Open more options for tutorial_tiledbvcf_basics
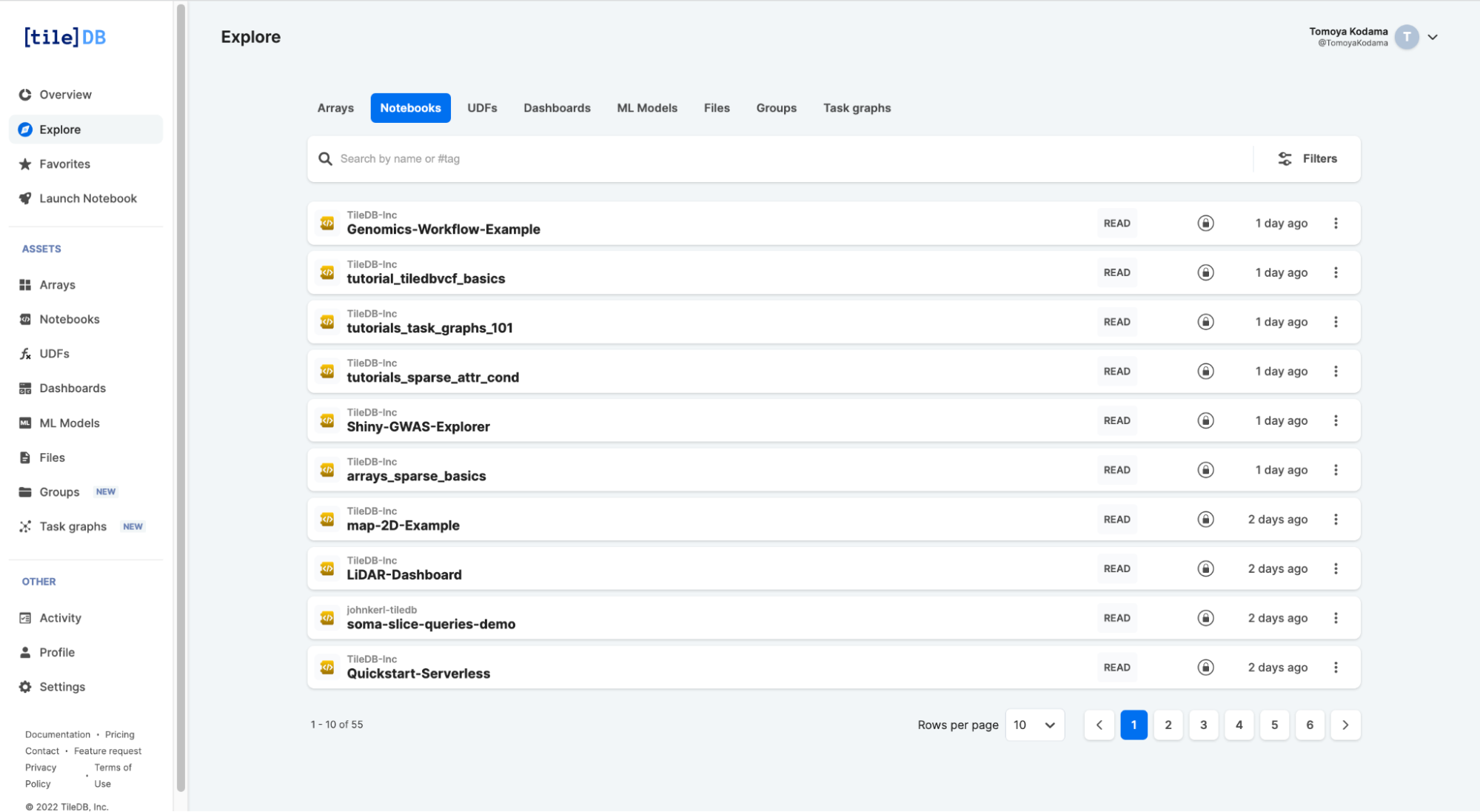 point(1336,272)
